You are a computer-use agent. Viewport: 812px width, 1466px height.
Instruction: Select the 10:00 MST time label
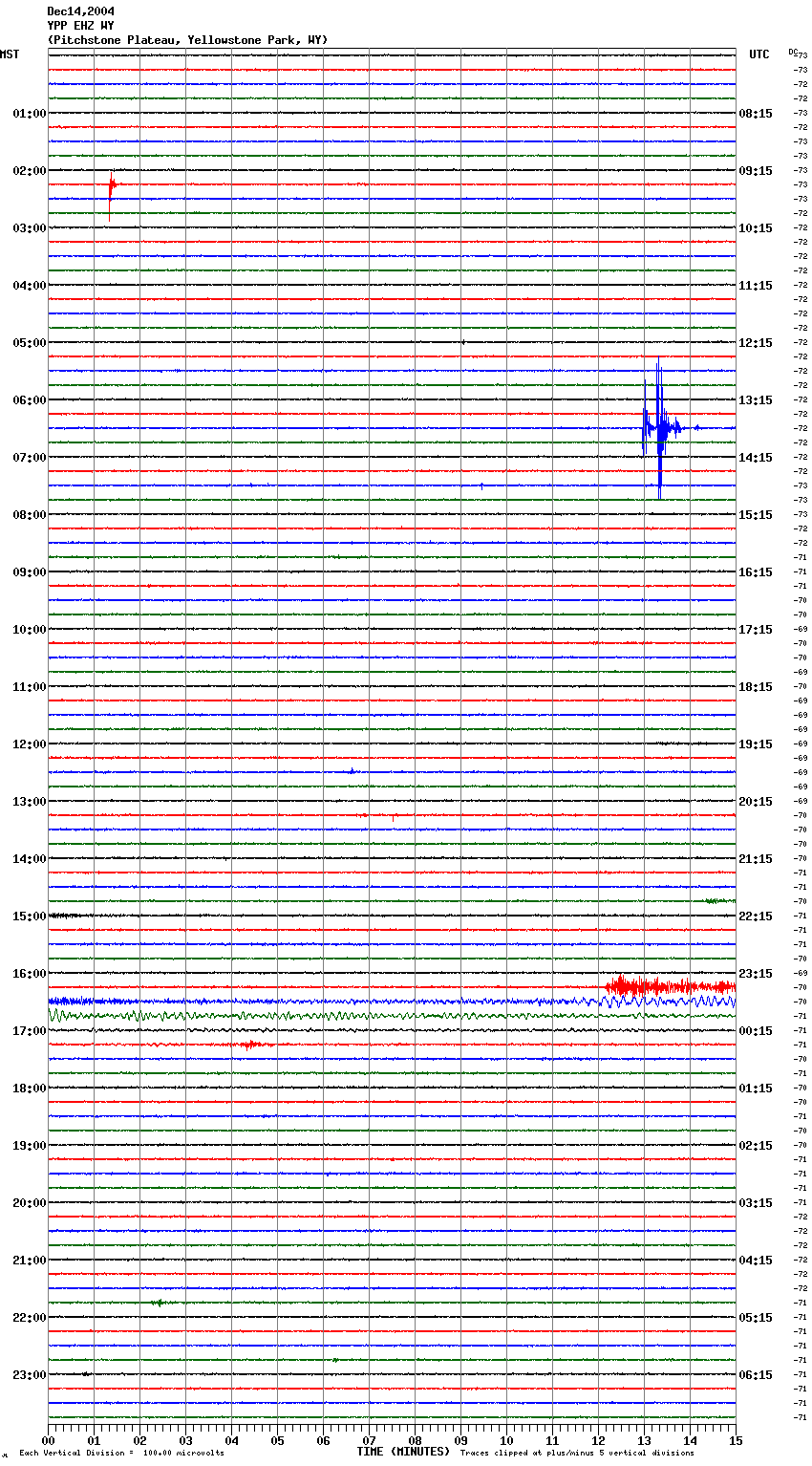click(29, 630)
